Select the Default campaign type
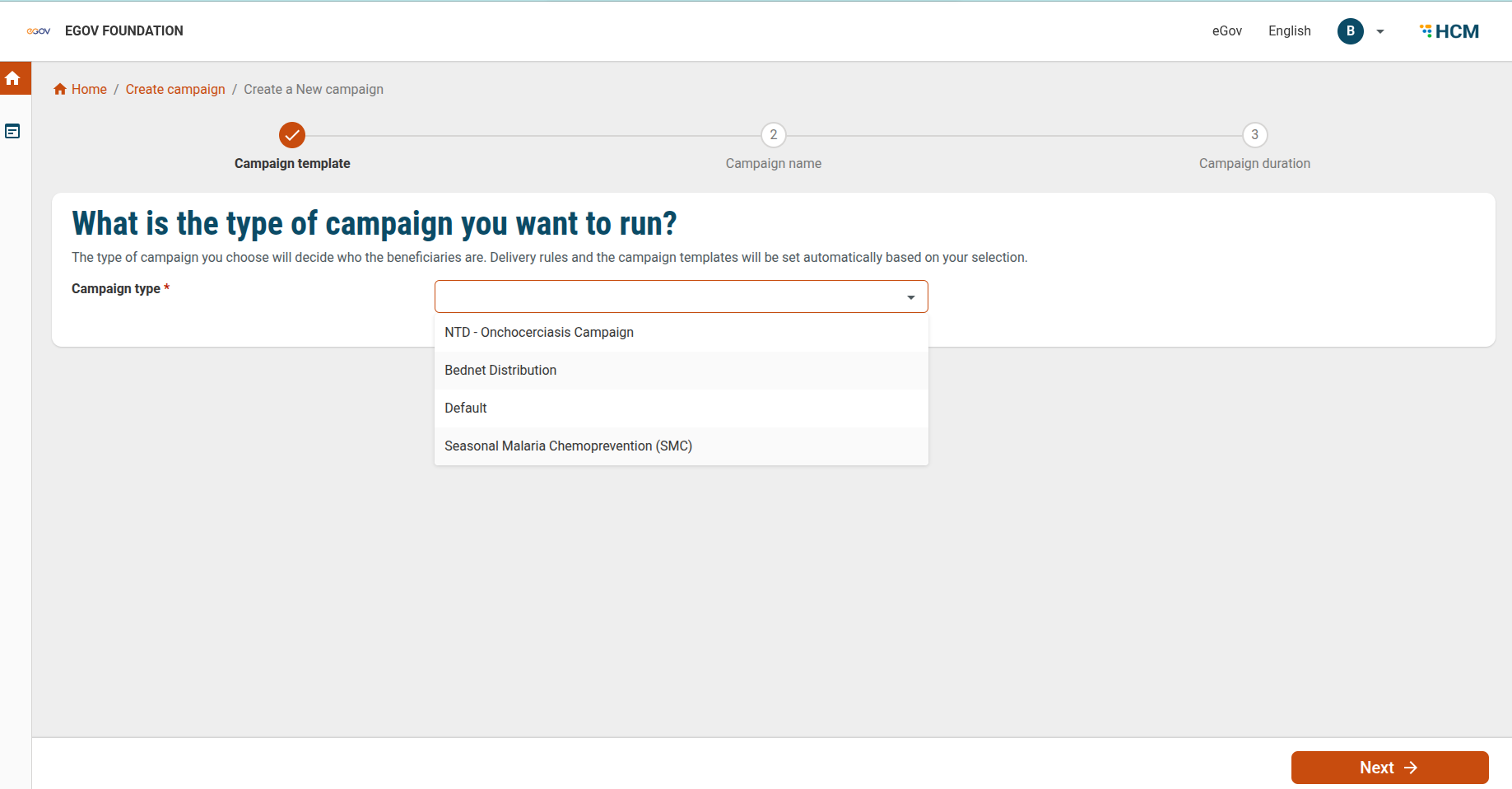 click(466, 409)
